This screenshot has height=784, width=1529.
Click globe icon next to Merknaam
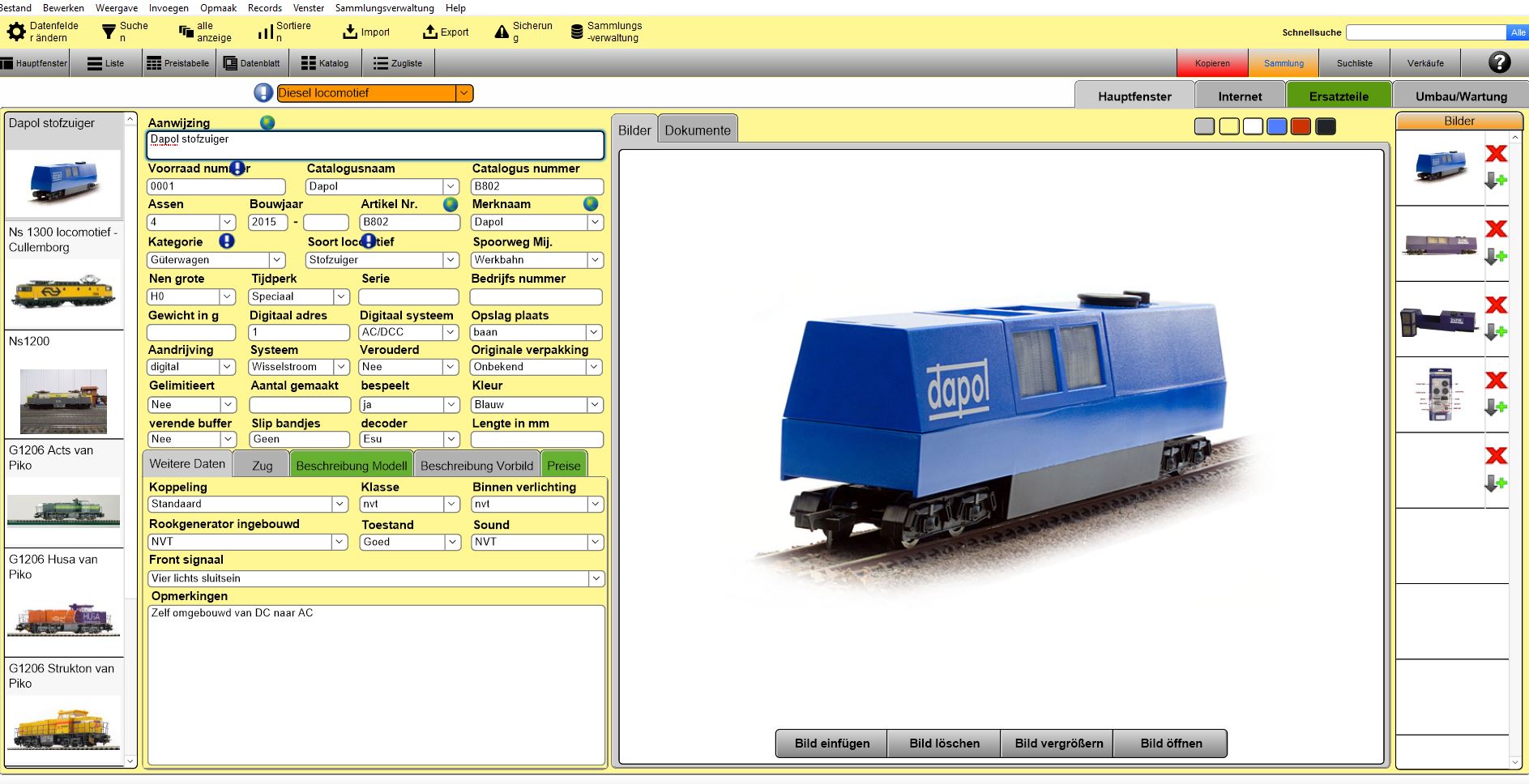coord(591,204)
